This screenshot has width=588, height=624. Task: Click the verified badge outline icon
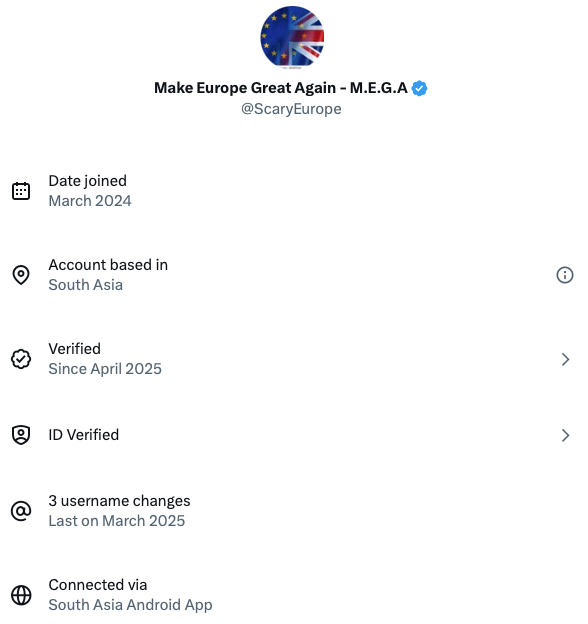coord(21,359)
